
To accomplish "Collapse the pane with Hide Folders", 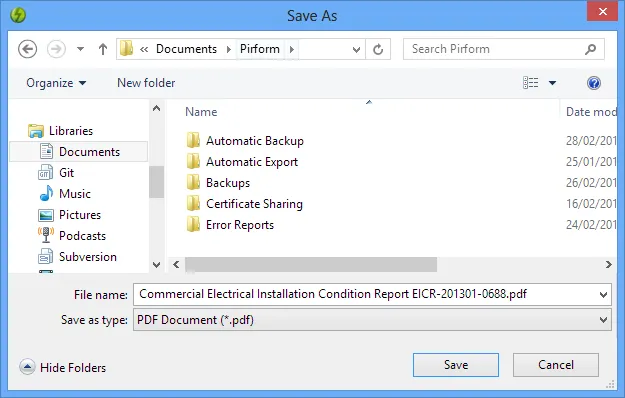I will [63, 367].
